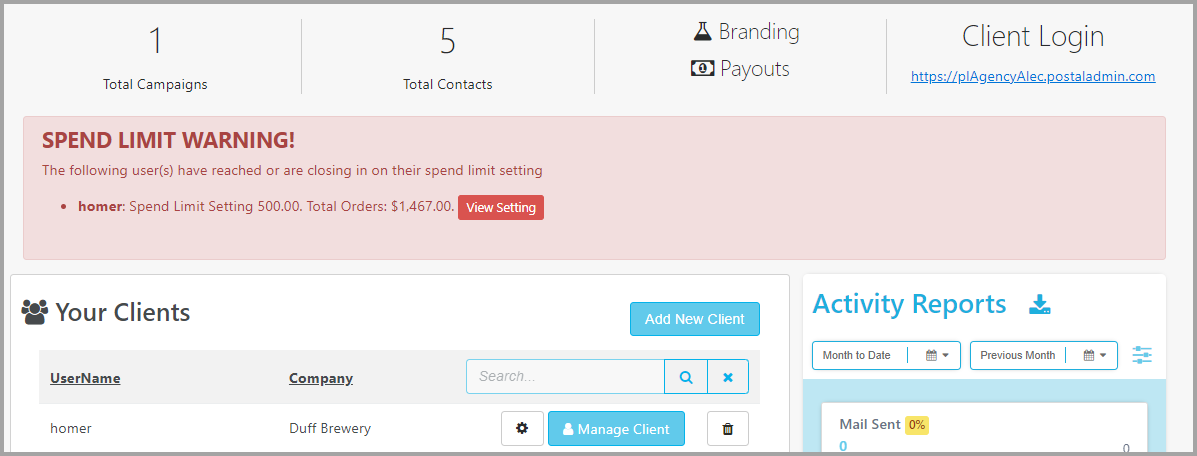The height and width of the screenshot is (456, 1197).
Task: Open the Payouts money icon
Action: (x=702, y=69)
